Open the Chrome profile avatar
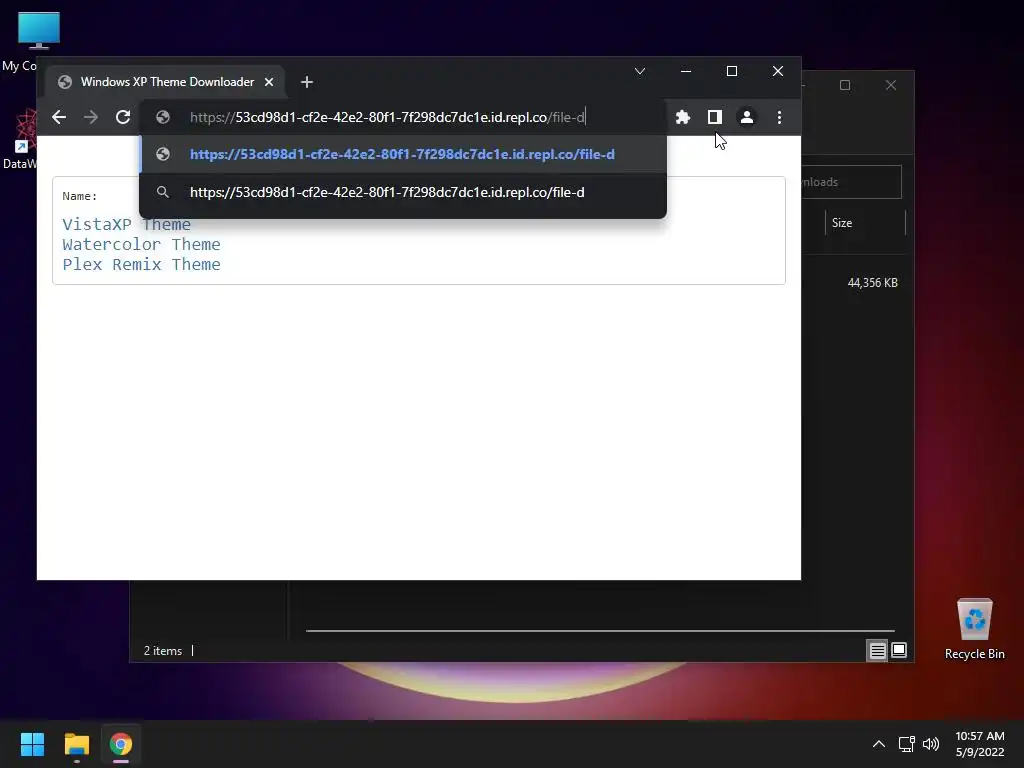Viewport: 1024px width, 768px height. [746, 117]
